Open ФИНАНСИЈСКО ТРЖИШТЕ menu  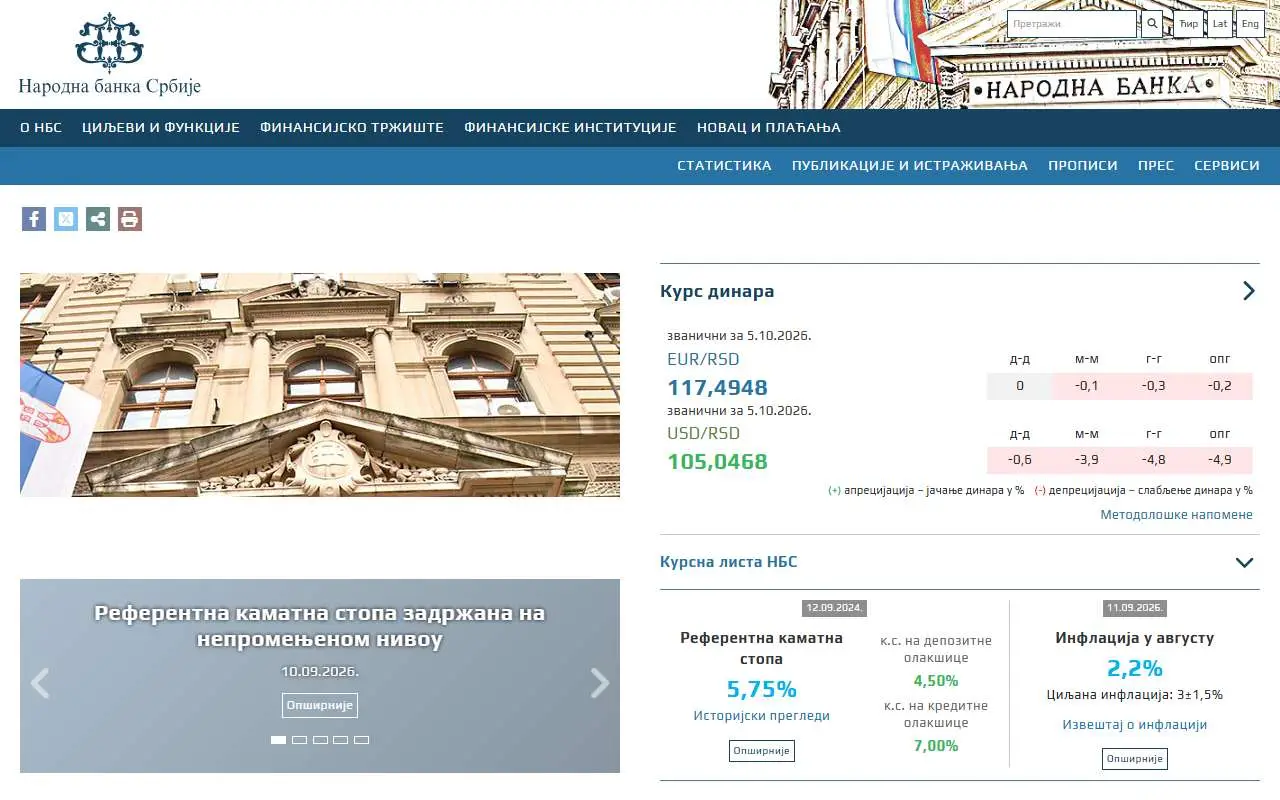pyautogui.click(x=352, y=128)
